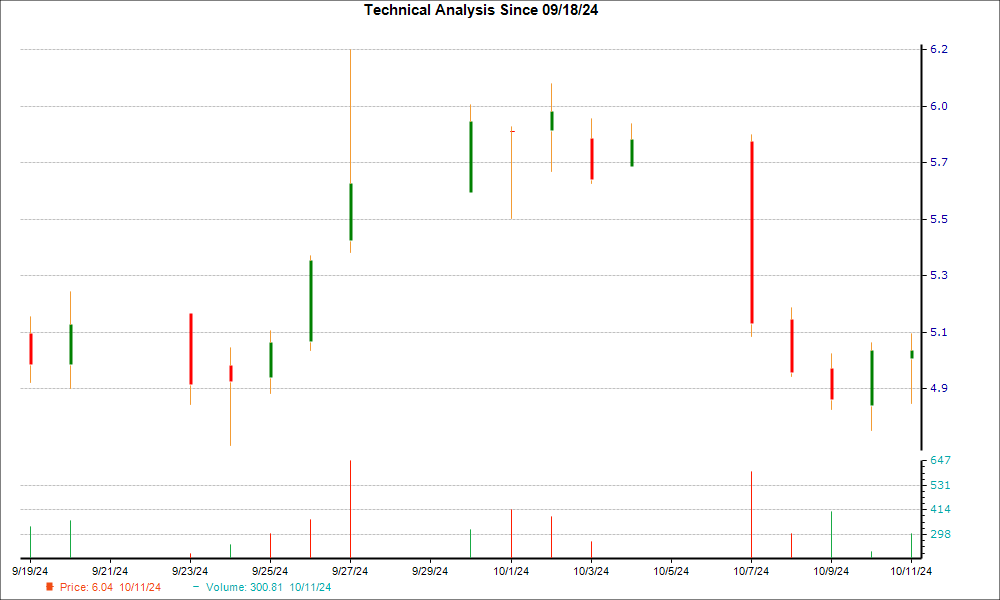Click the 9/19/24 date label

point(30,571)
